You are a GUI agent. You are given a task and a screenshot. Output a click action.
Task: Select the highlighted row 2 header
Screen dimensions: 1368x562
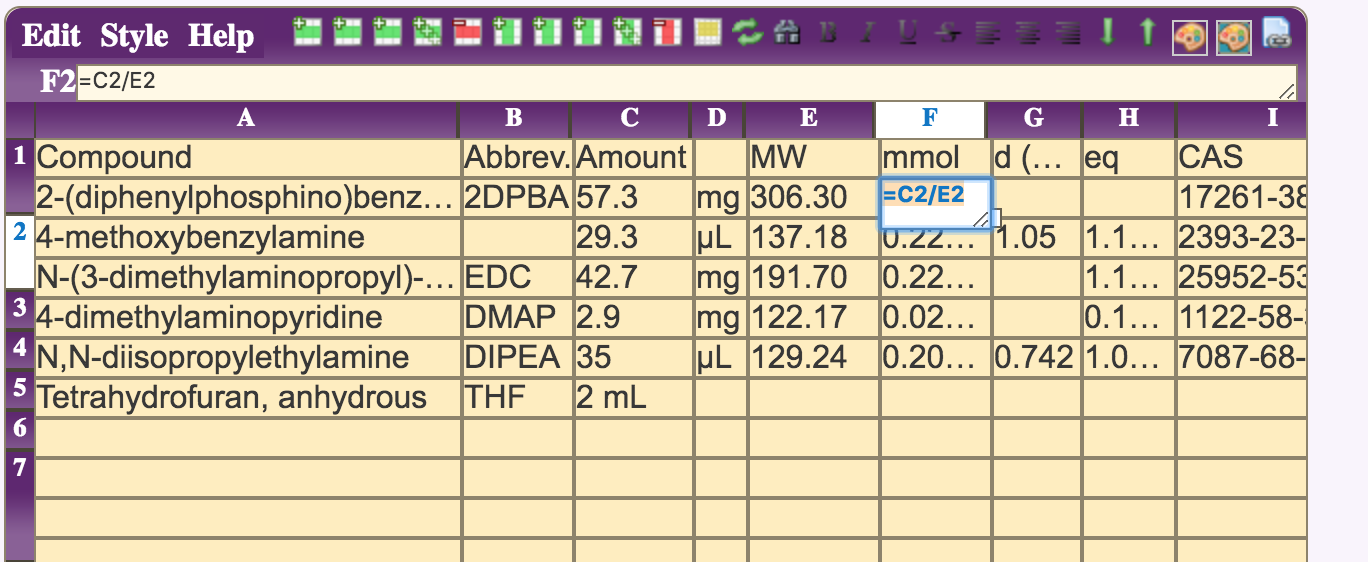point(19,252)
